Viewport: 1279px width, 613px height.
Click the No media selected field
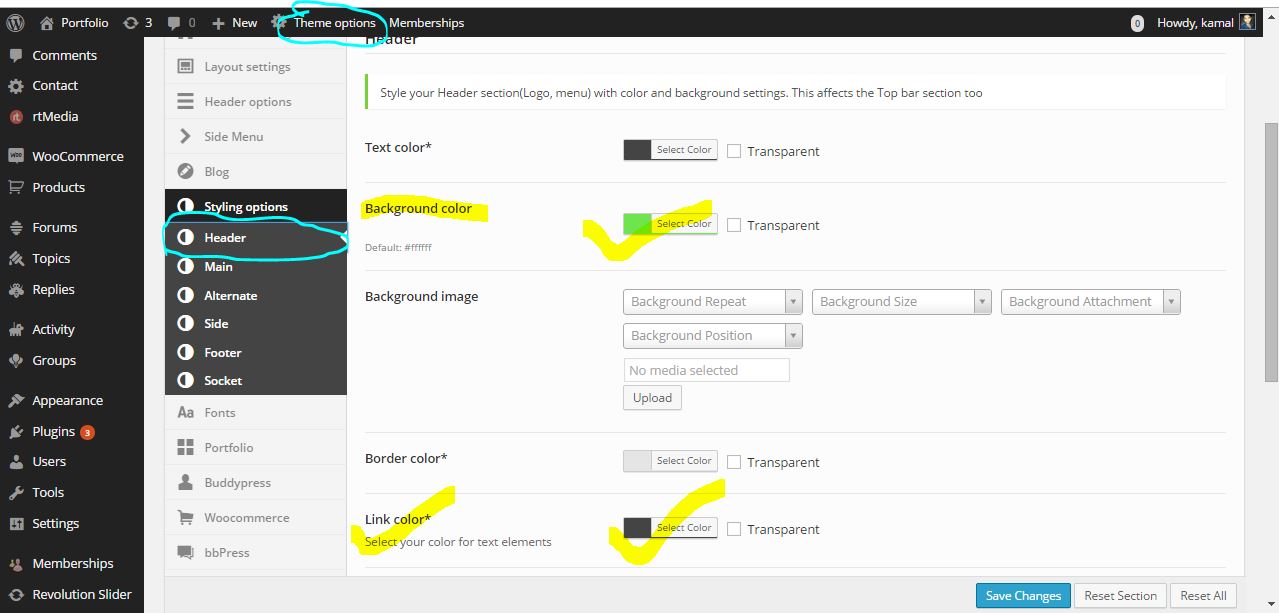pyautogui.click(x=706, y=370)
